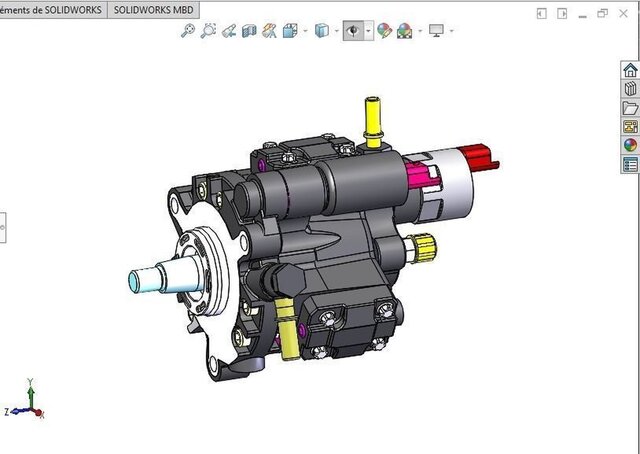This screenshot has height=454, width=640.
Task: Click the Zoom to Fit magnifier icon
Action: [188, 31]
